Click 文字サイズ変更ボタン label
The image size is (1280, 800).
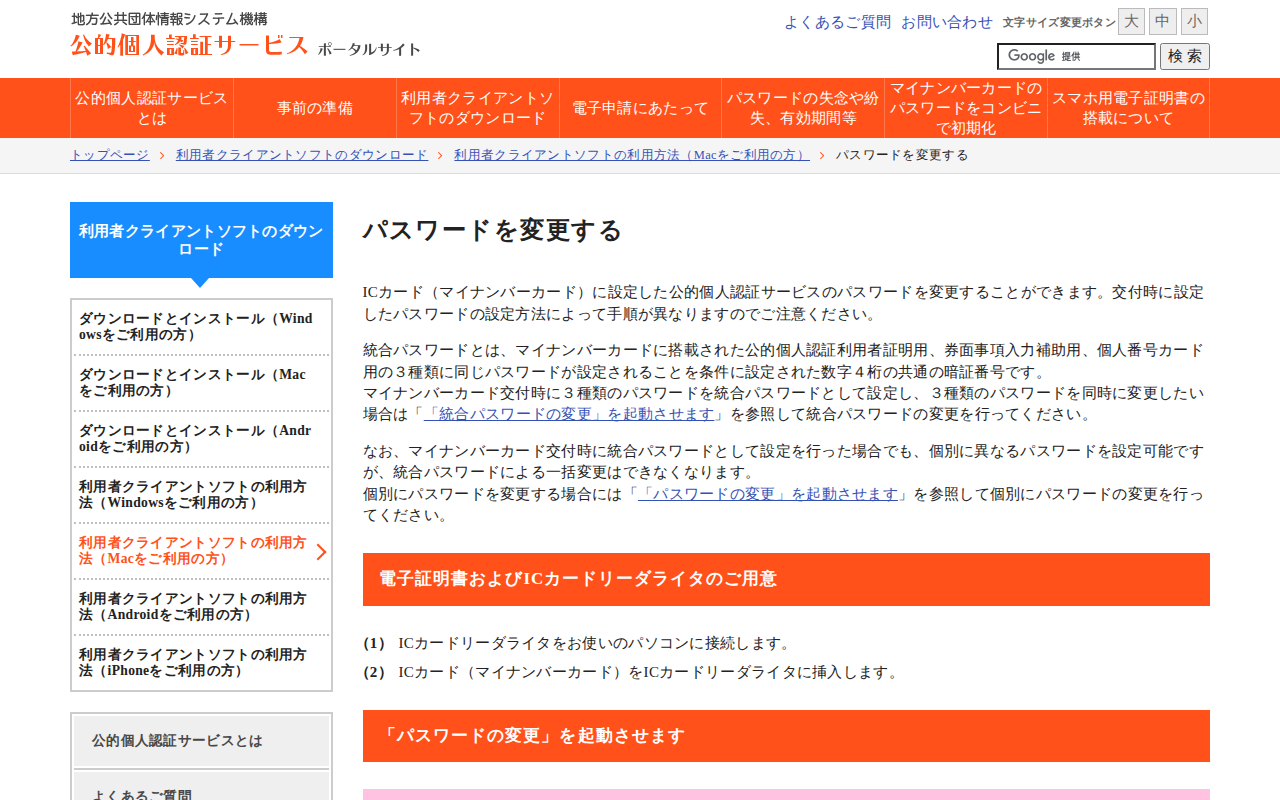tap(1059, 22)
